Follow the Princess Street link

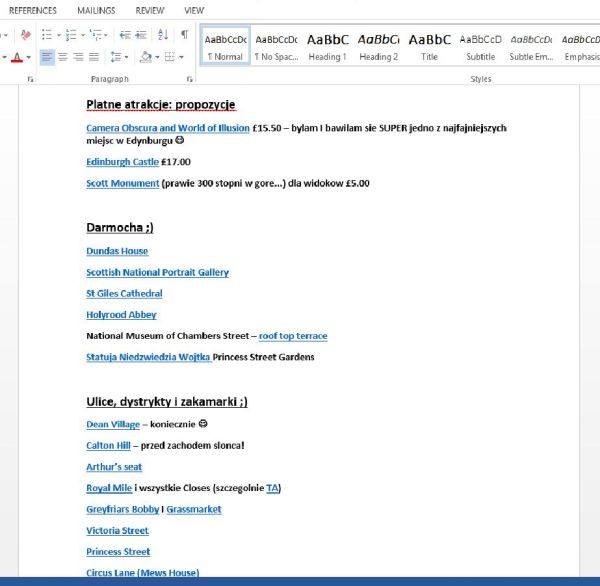[118, 552]
